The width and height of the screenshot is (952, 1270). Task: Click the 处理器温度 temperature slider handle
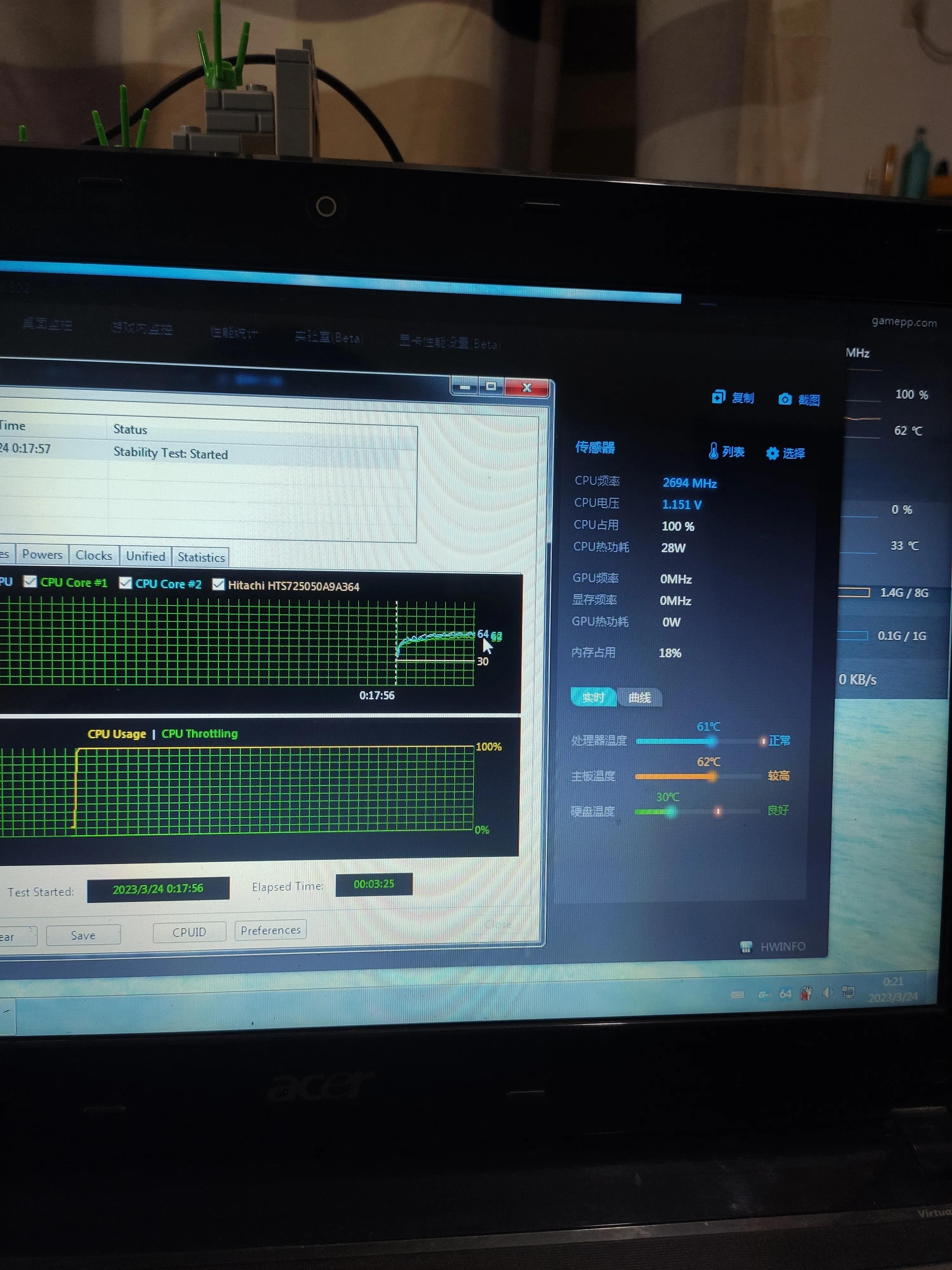(x=711, y=741)
